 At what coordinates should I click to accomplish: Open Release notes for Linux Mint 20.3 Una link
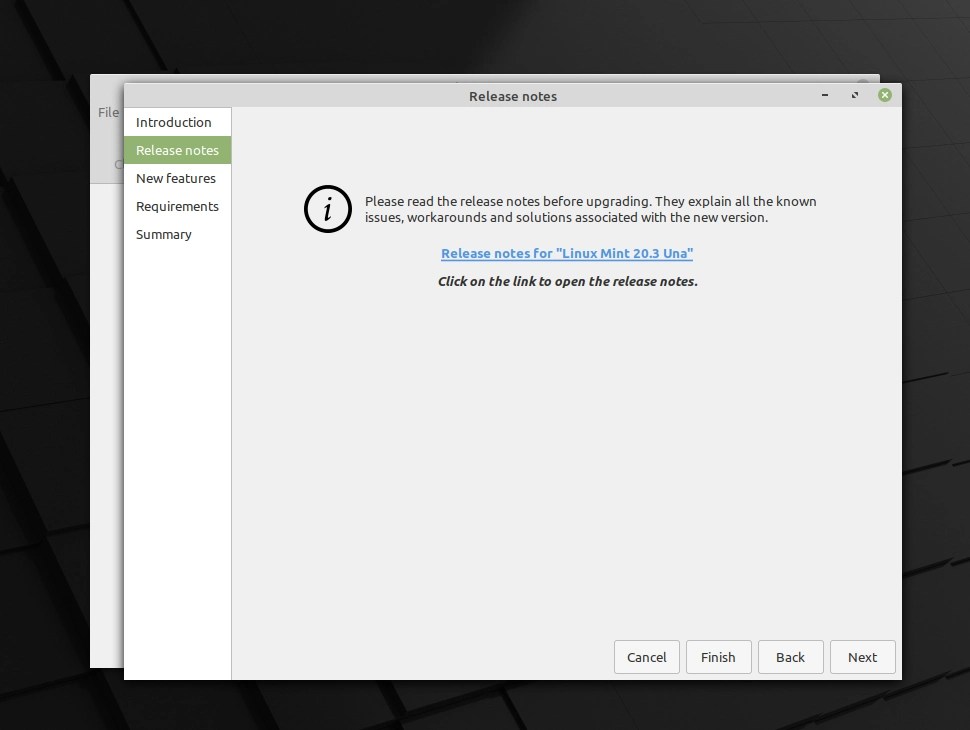[x=567, y=253]
